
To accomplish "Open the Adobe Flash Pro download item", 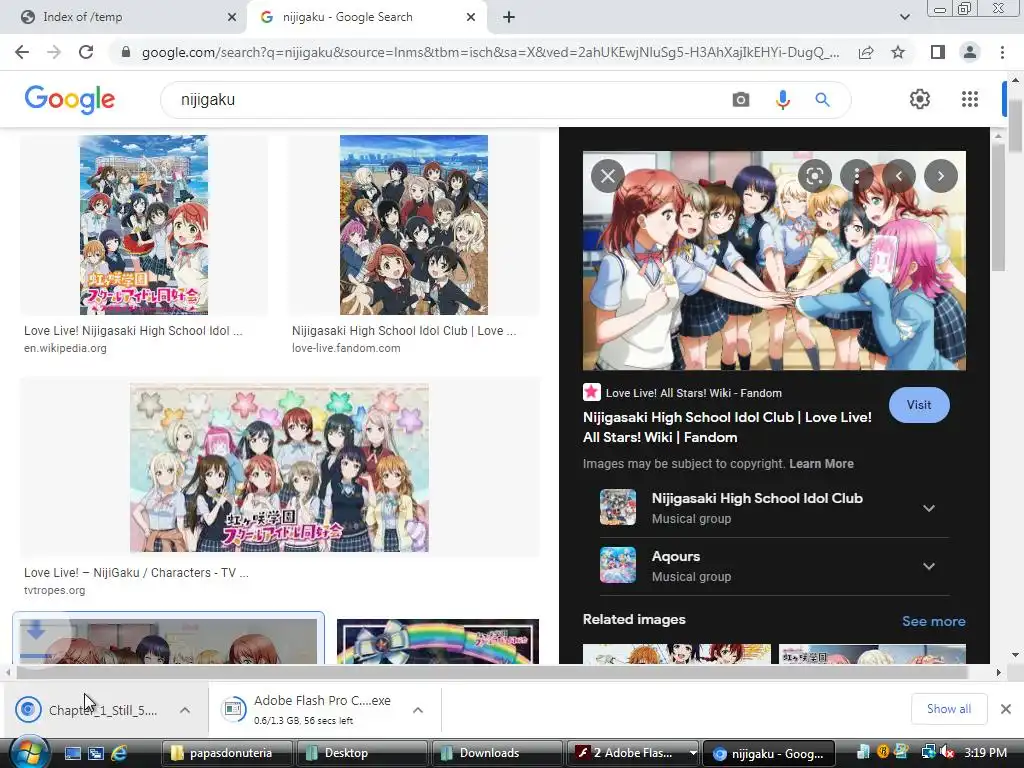I will click(x=311, y=710).
